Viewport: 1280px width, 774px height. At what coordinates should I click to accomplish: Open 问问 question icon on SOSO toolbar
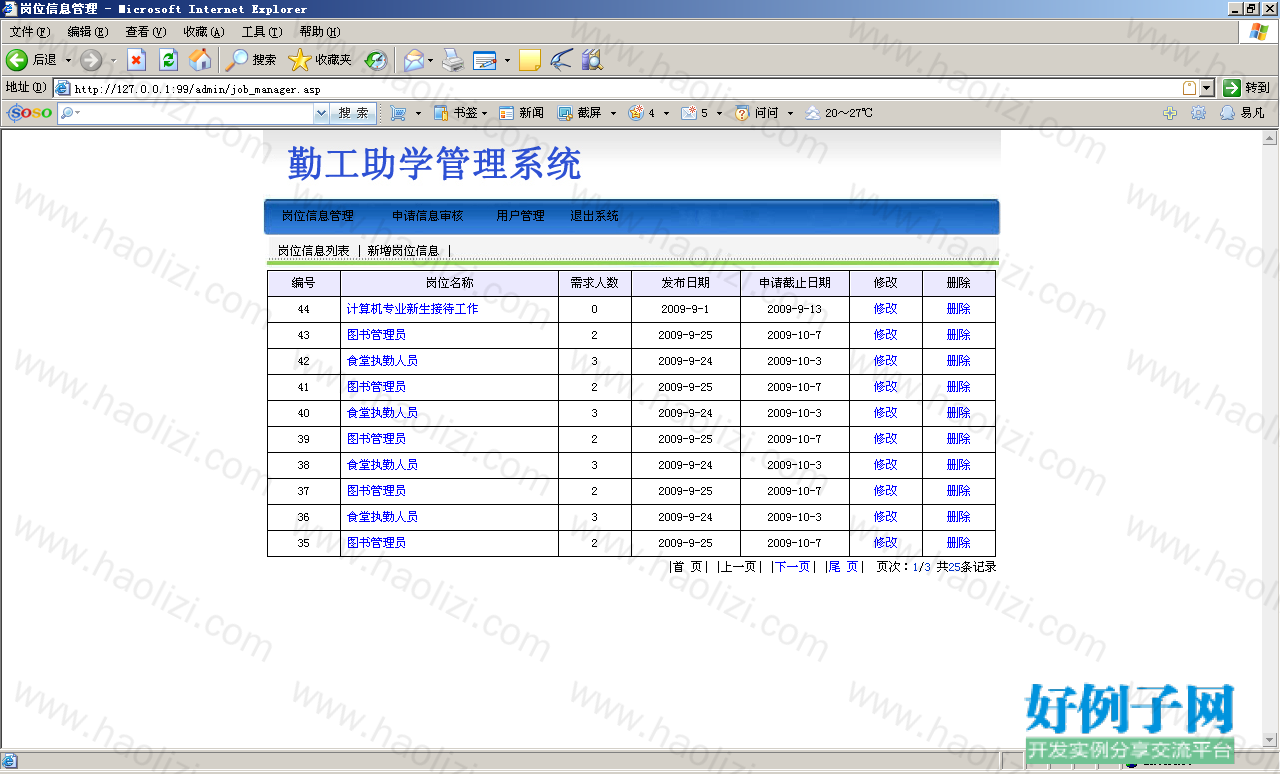click(x=757, y=113)
